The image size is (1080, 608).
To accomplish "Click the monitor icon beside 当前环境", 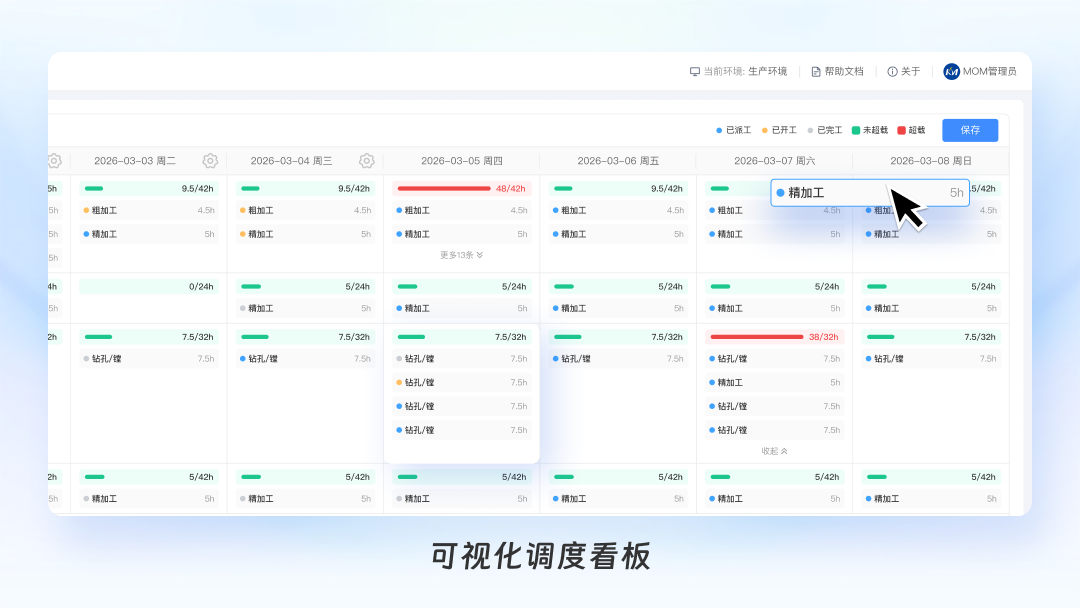I will 694,72.
